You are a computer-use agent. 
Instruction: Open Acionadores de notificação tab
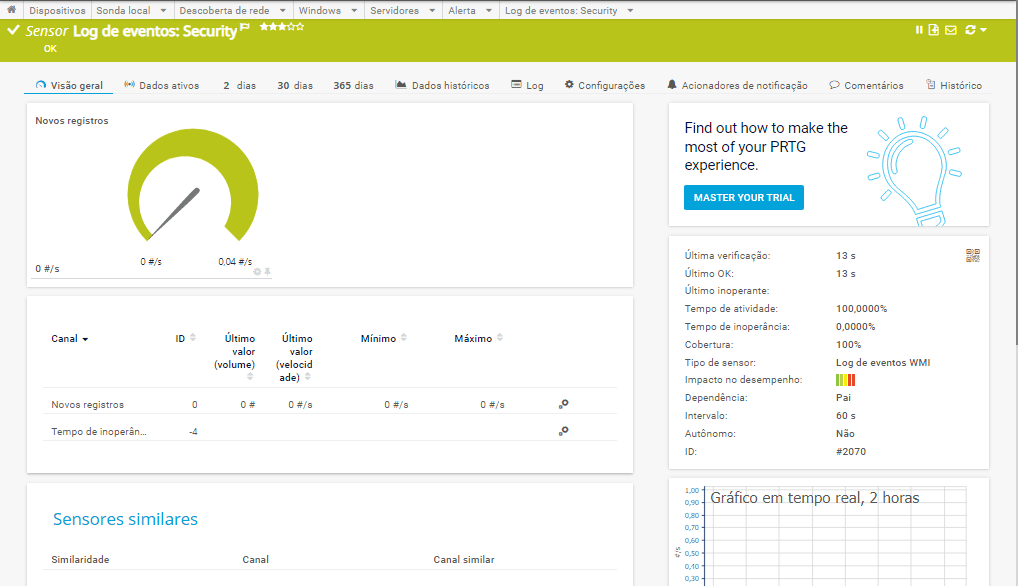pos(738,85)
